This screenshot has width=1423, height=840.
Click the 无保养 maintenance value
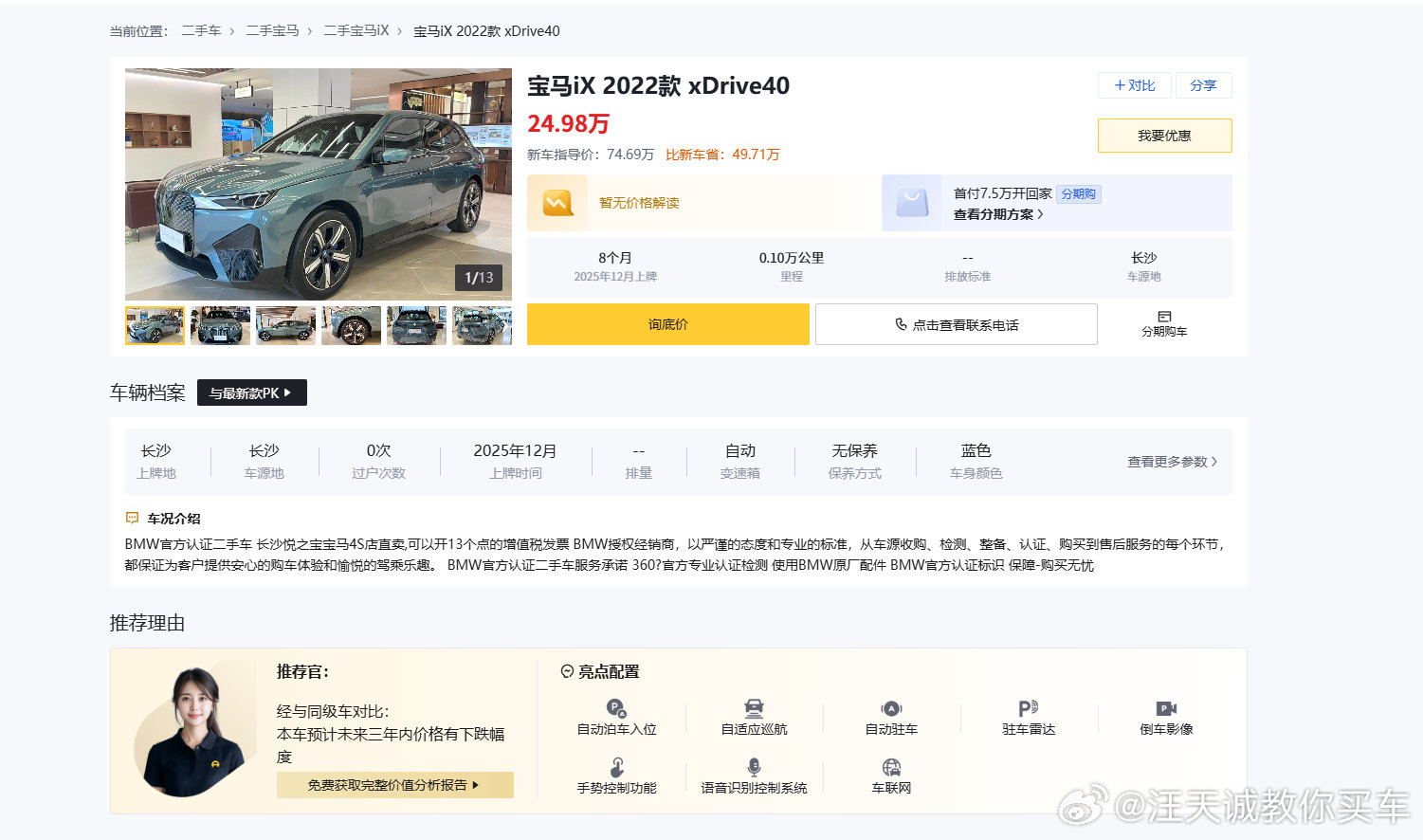(854, 451)
